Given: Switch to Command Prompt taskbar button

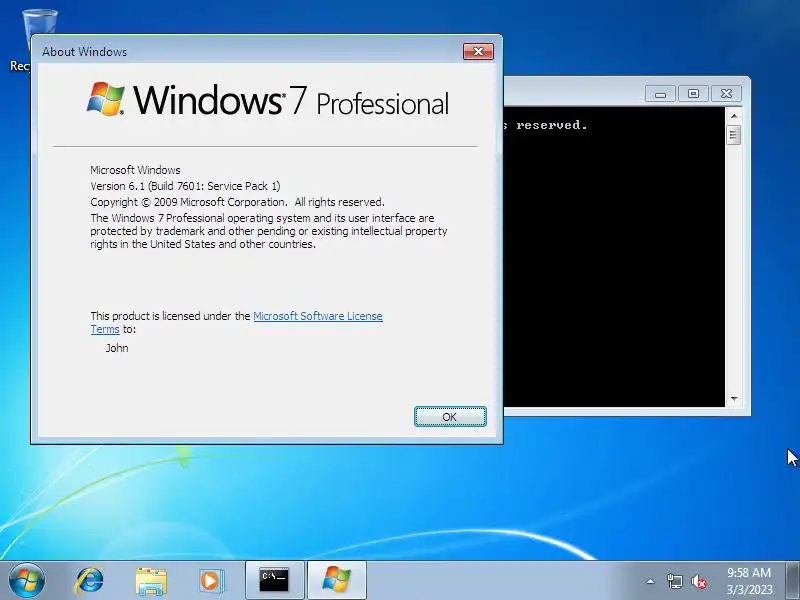Looking at the screenshot, I should (x=274, y=581).
